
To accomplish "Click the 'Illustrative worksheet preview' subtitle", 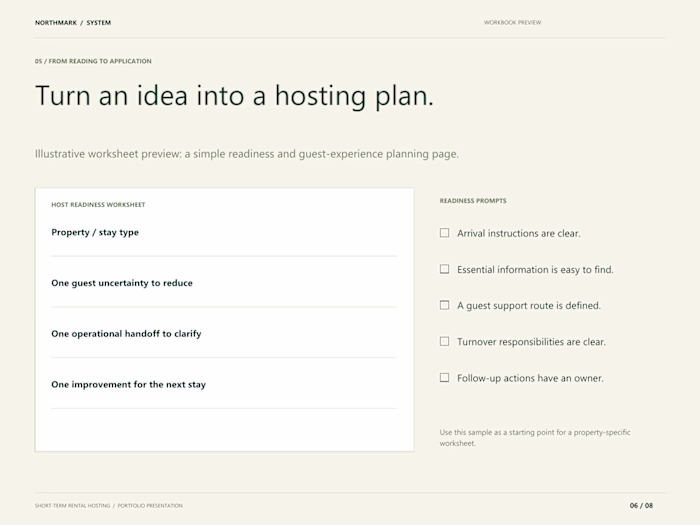I will [x=247, y=154].
